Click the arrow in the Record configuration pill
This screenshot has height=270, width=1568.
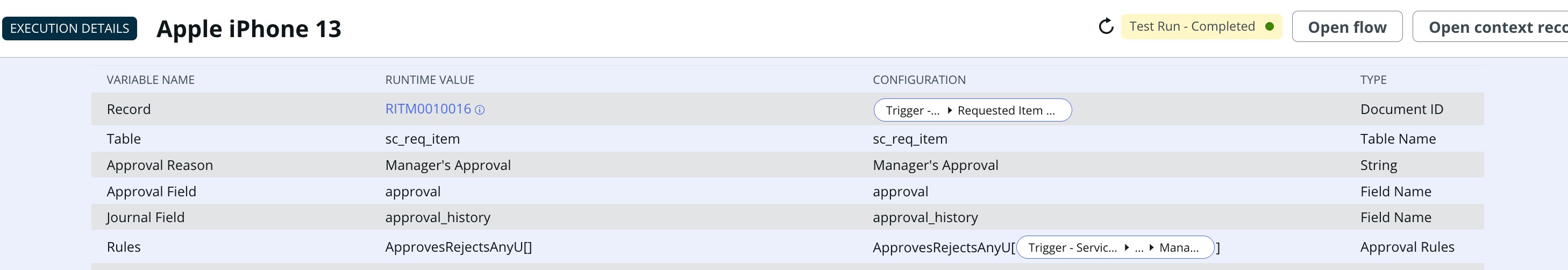pyautogui.click(x=949, y=110)
